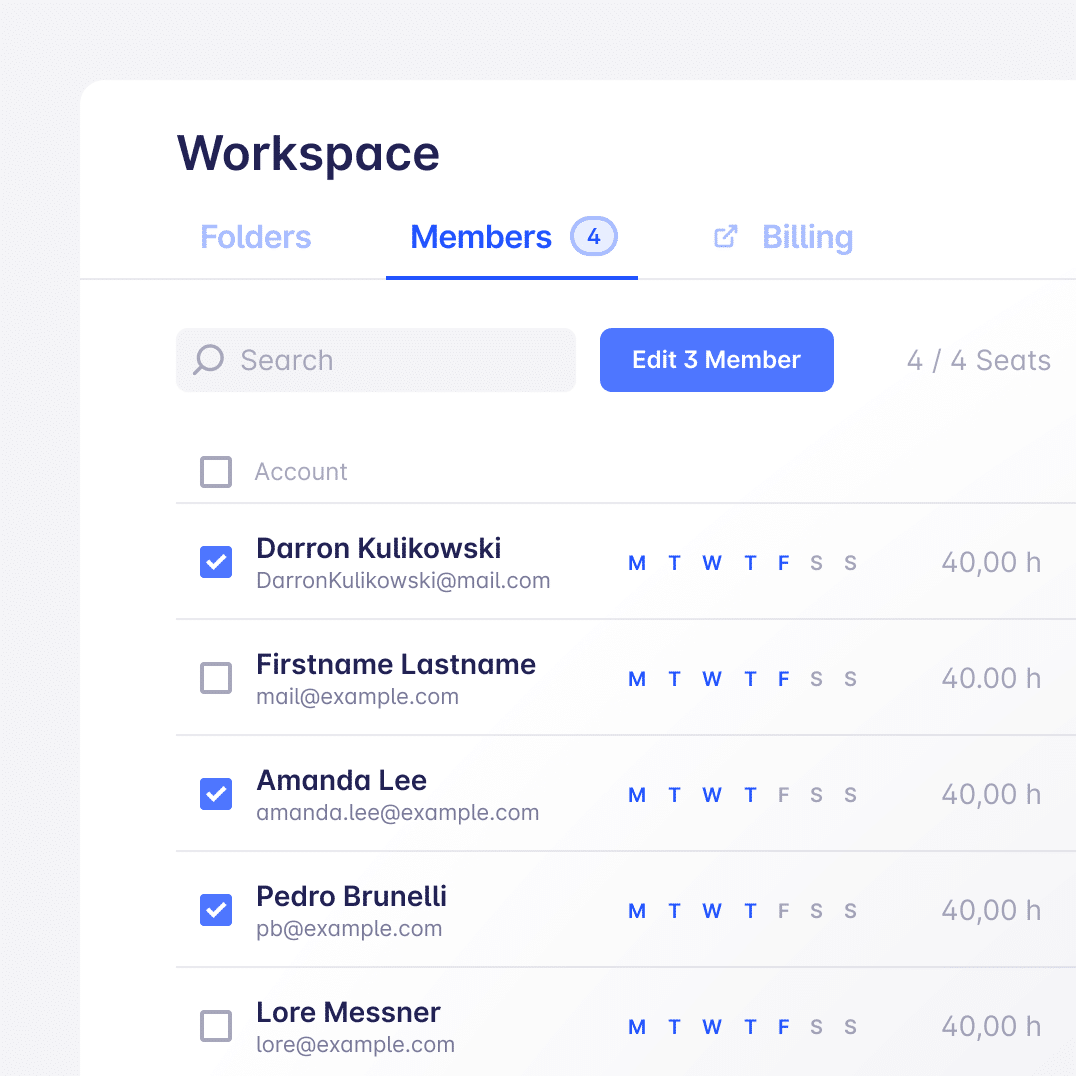This screenshot has width=1076, height=1076.
Task: Toggle Wednesday for Pedro Brunelli
Action: pos(711,911)
